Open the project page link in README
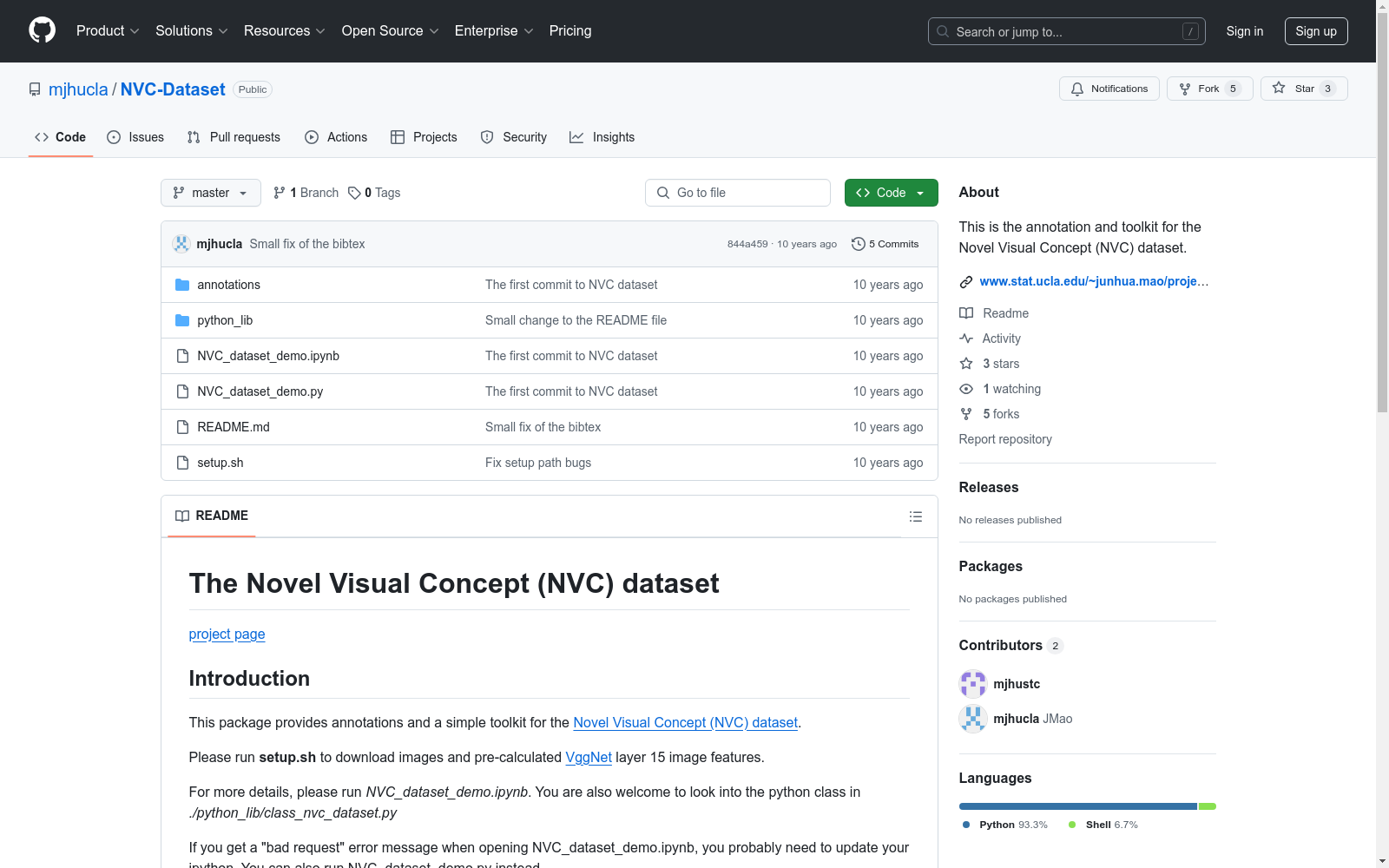The height and width of the screenshot is (868, 1389). [227, 634]
